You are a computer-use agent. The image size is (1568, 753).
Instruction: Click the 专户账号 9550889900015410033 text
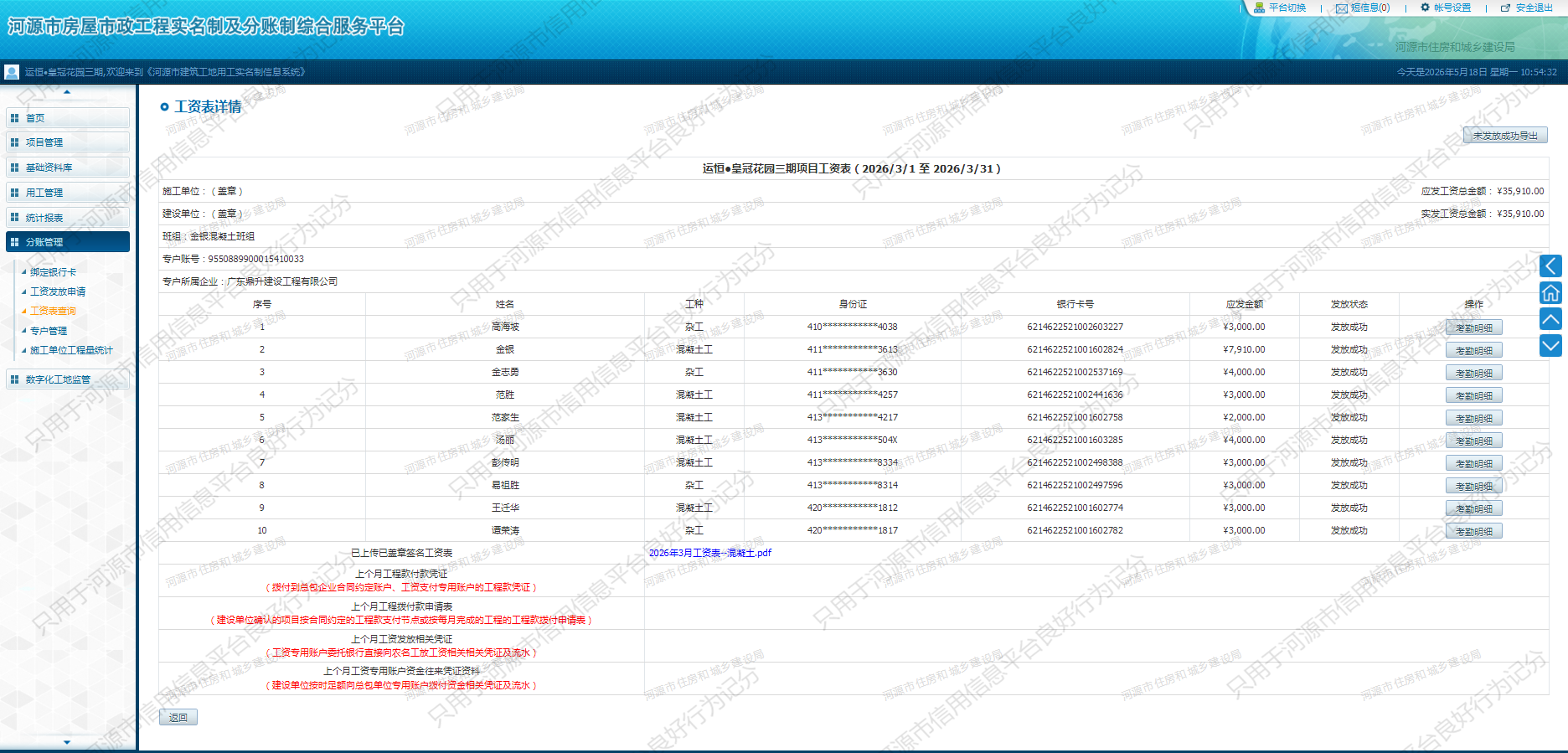coord(233,259)
